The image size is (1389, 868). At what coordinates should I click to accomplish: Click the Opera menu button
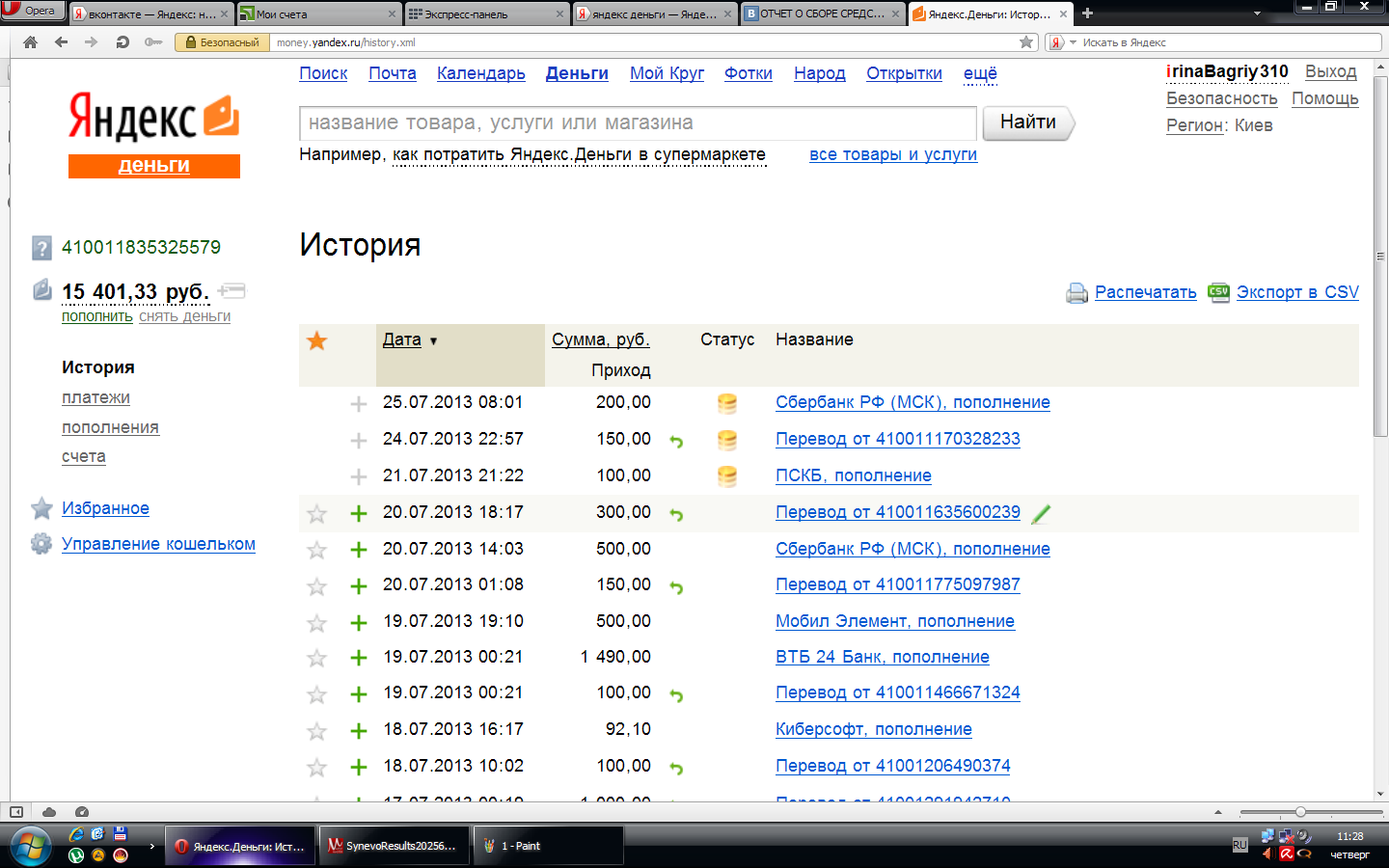(x=33, y=11)
